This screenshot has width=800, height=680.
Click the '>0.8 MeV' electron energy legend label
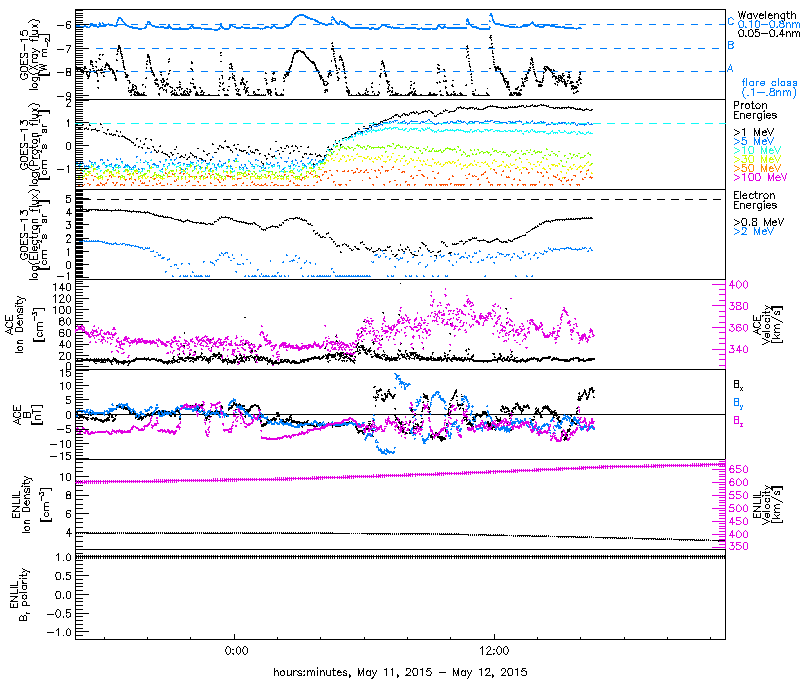pyautogui.click(x=759, y=222)
